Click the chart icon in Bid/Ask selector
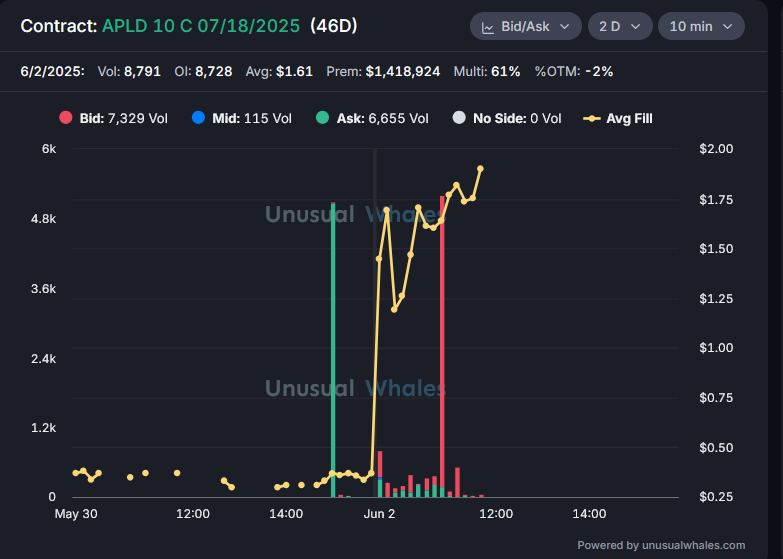This screenshot has height=559, width=783. tap(488, 27)
